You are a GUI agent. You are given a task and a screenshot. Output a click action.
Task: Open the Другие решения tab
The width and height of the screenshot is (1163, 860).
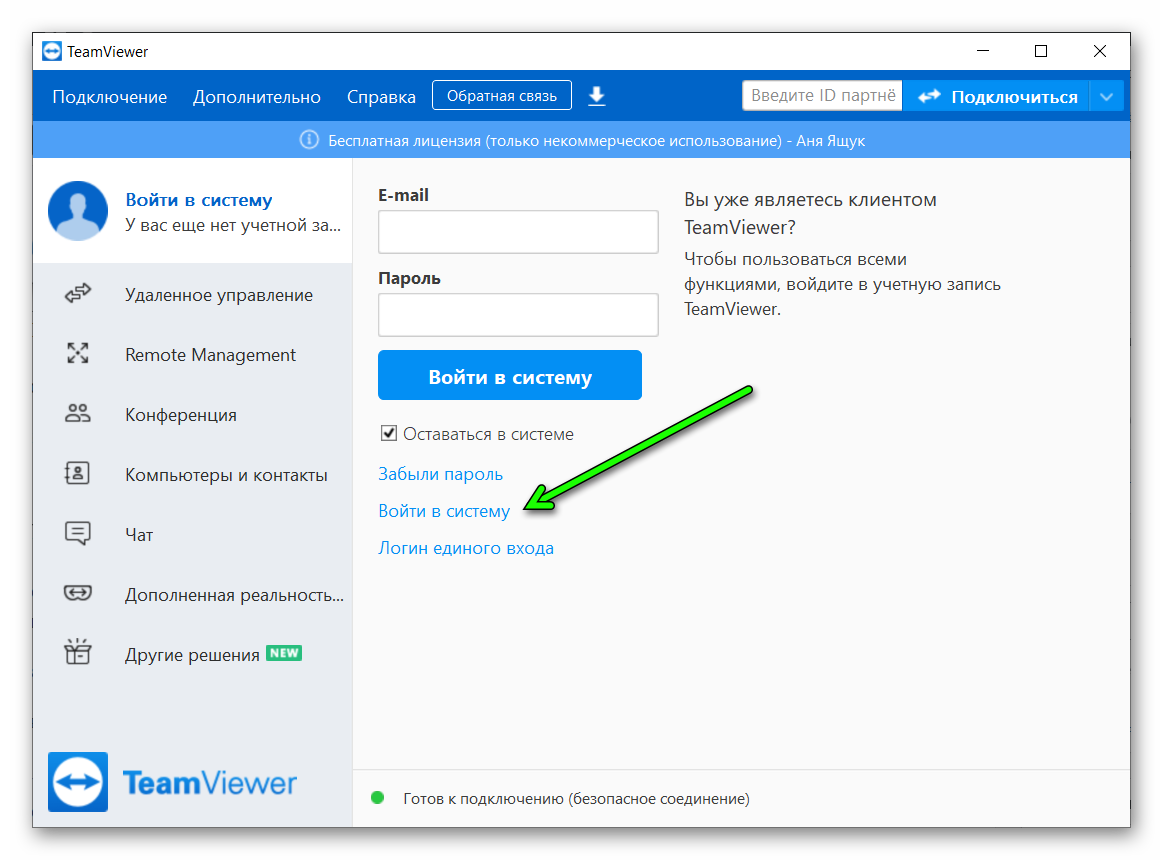pyautogui.click(x=192, y=654)
